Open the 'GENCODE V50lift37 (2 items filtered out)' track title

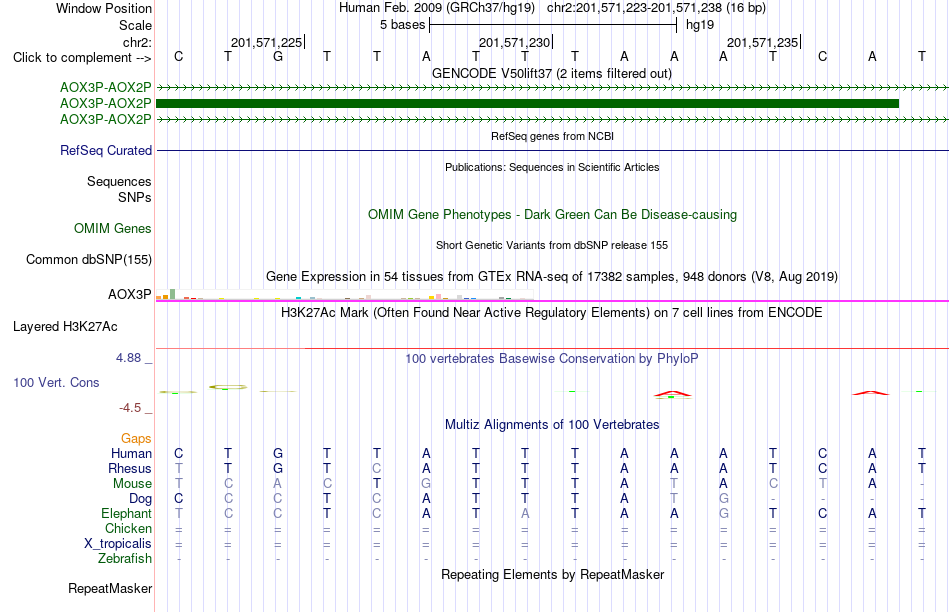click(552, 73)
